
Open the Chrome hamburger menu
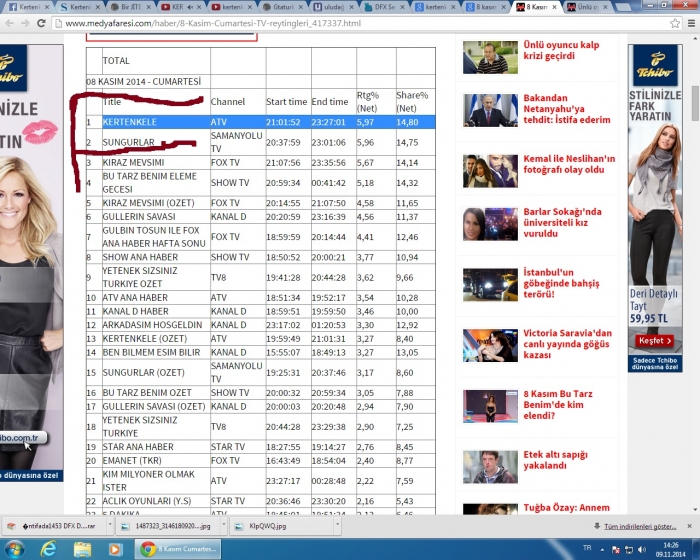691,23
